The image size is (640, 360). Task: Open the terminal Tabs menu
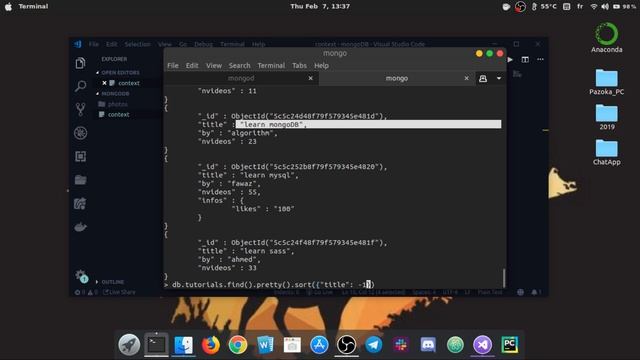(x=299, y=65)
